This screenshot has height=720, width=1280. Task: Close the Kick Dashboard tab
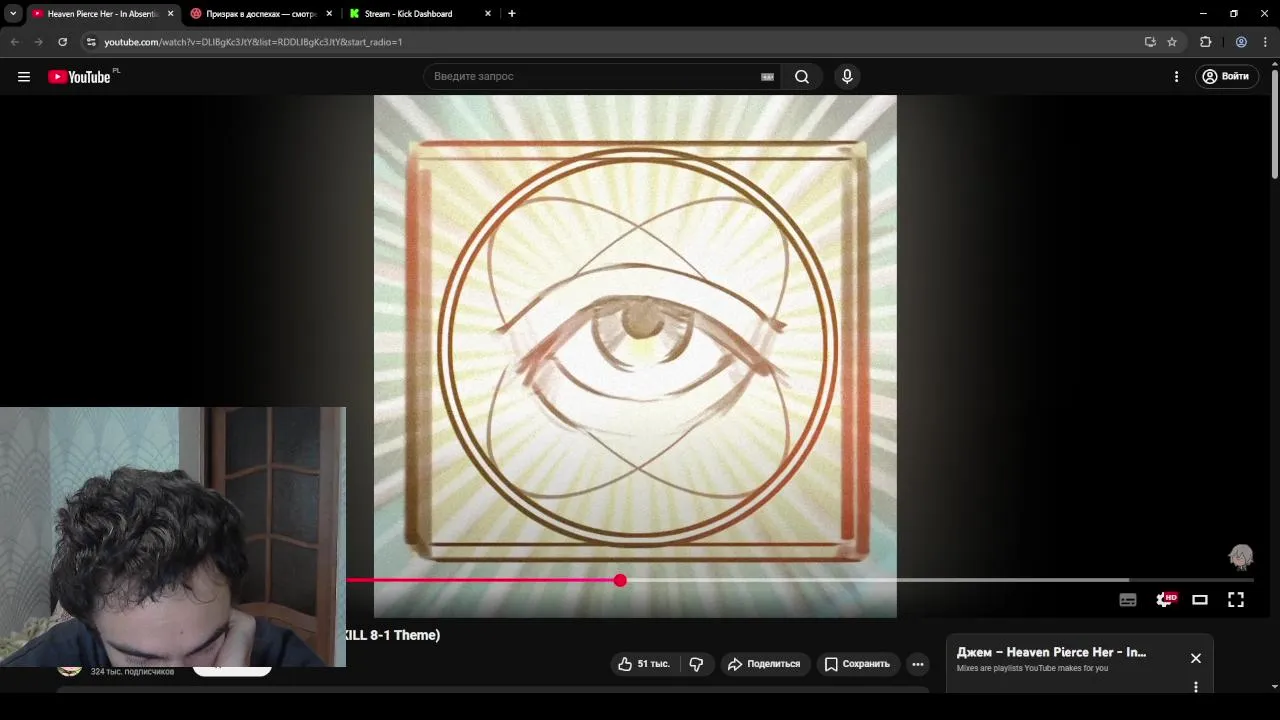point(488,14)
